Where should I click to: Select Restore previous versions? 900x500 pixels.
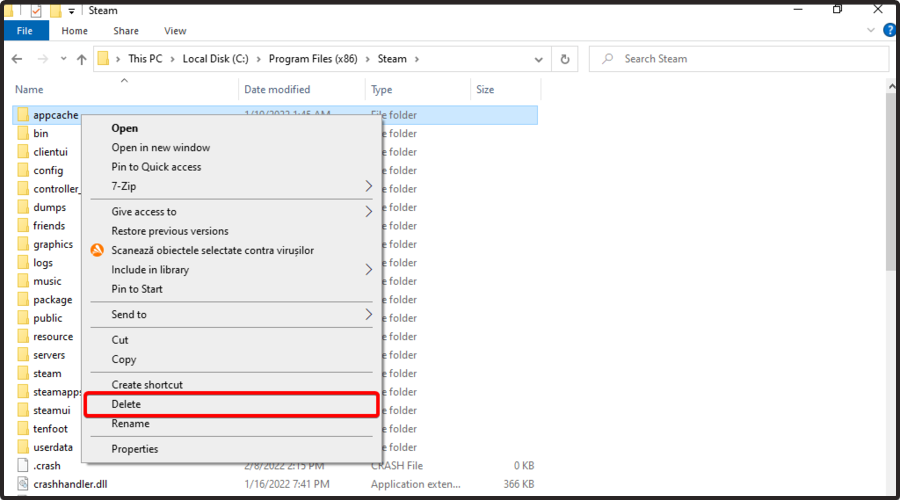click(232, 231)
